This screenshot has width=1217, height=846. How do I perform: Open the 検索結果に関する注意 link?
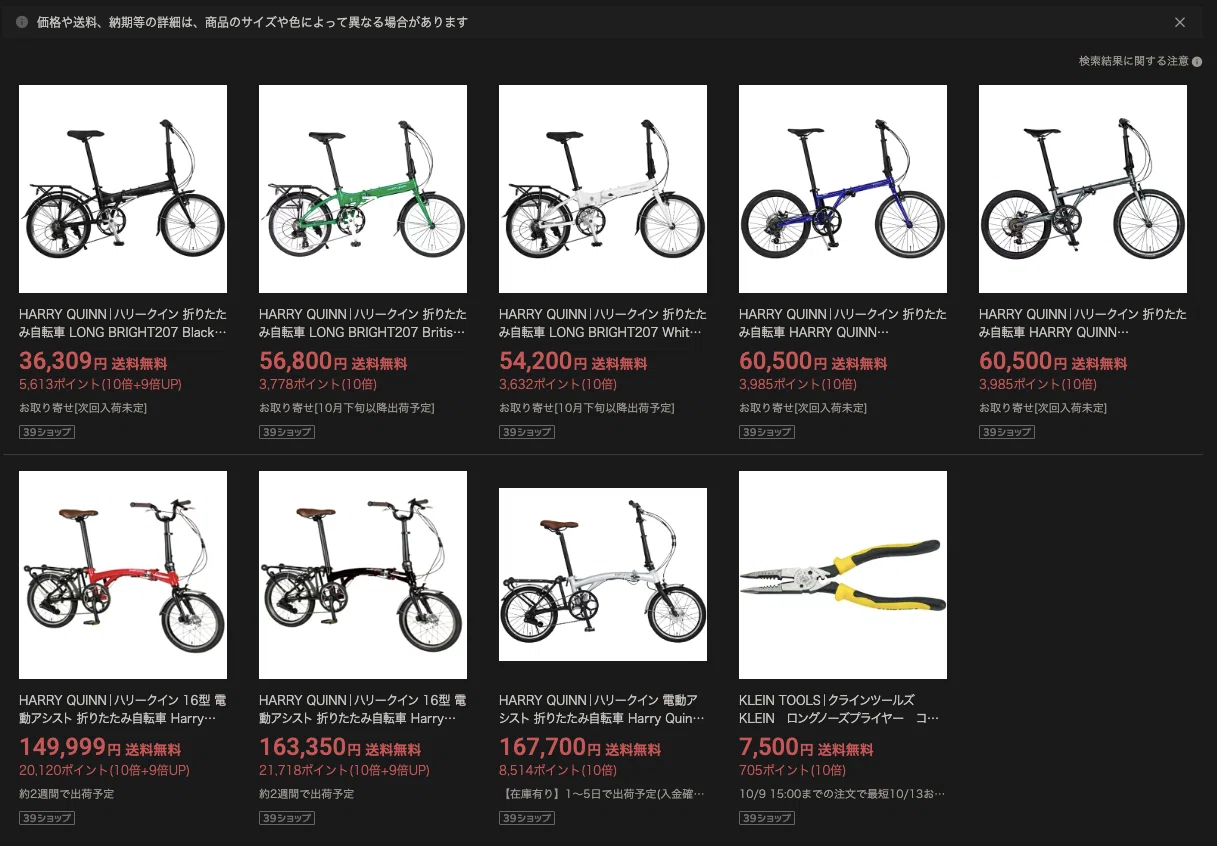pyautogui.click(x=1134, y=62)
